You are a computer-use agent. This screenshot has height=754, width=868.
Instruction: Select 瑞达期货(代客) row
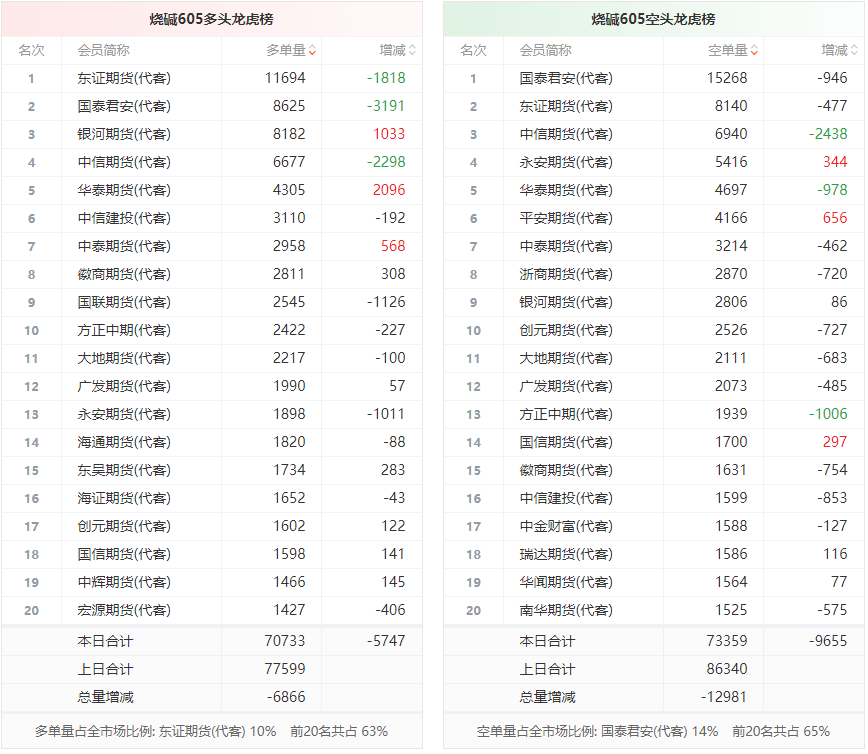(x=654, y=554)
